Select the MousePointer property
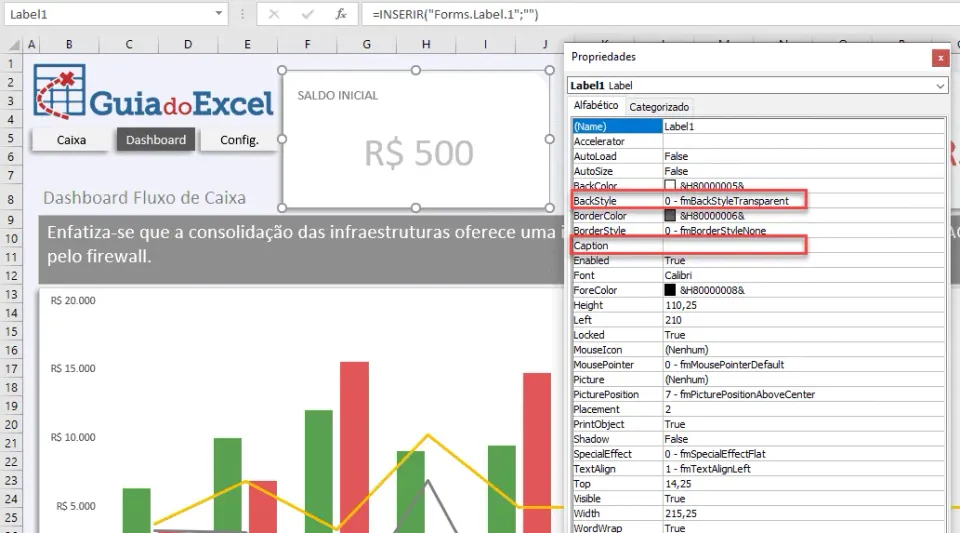 click(758, 365)
